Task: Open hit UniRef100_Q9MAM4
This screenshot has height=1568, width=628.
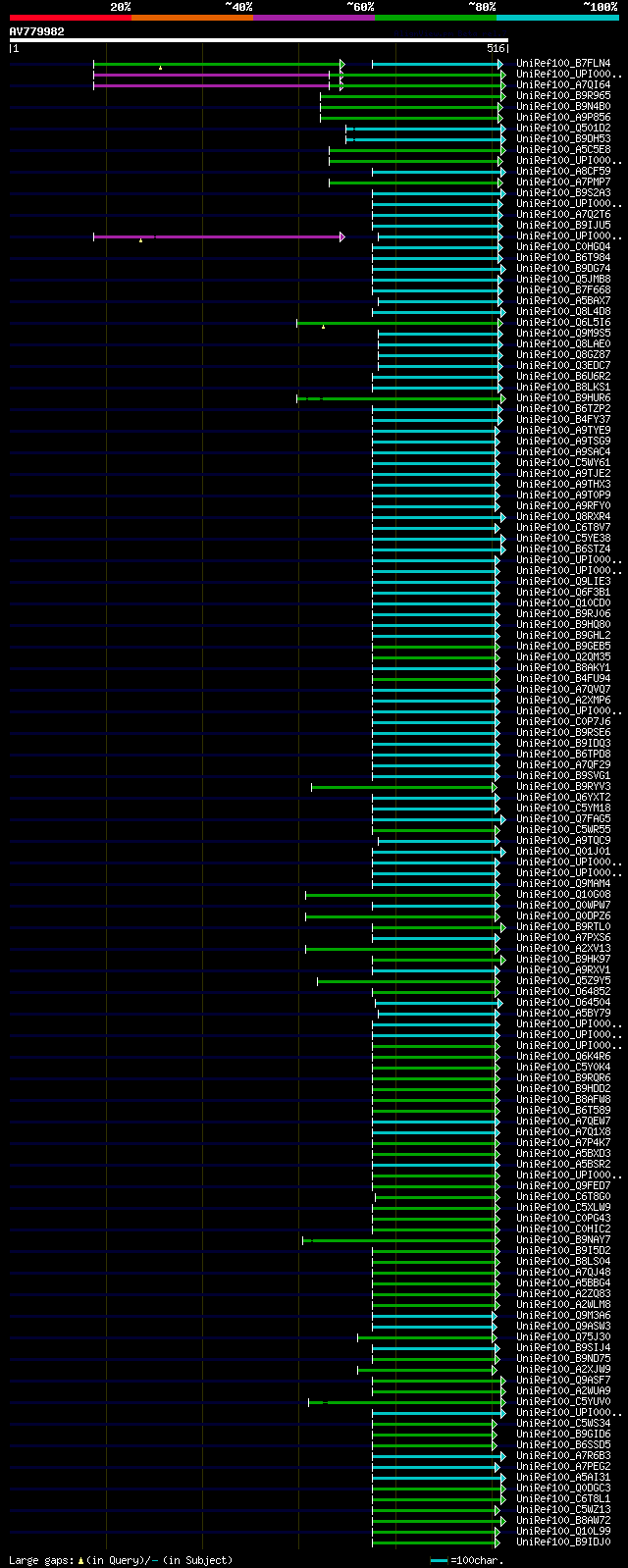Action: [563, 884]
